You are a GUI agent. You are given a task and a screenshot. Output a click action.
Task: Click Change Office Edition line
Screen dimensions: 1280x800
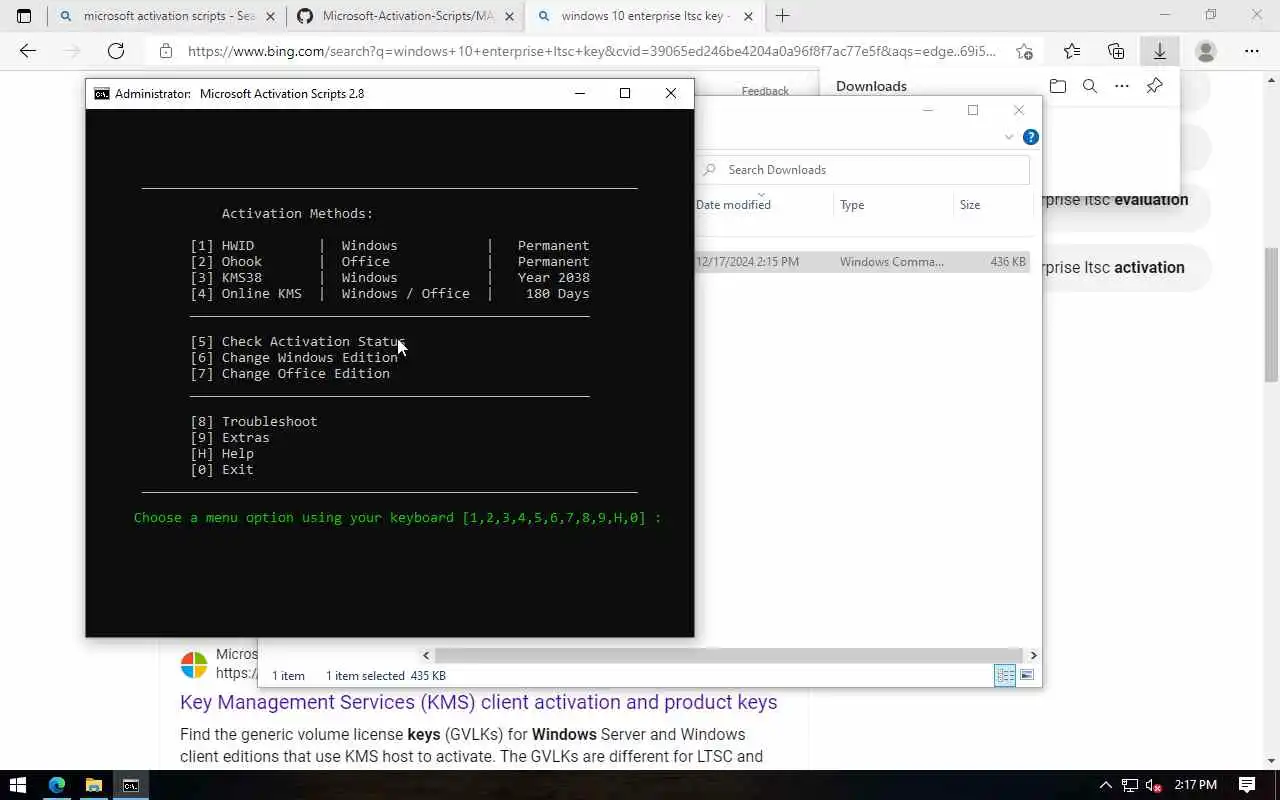tap(290, 373)
